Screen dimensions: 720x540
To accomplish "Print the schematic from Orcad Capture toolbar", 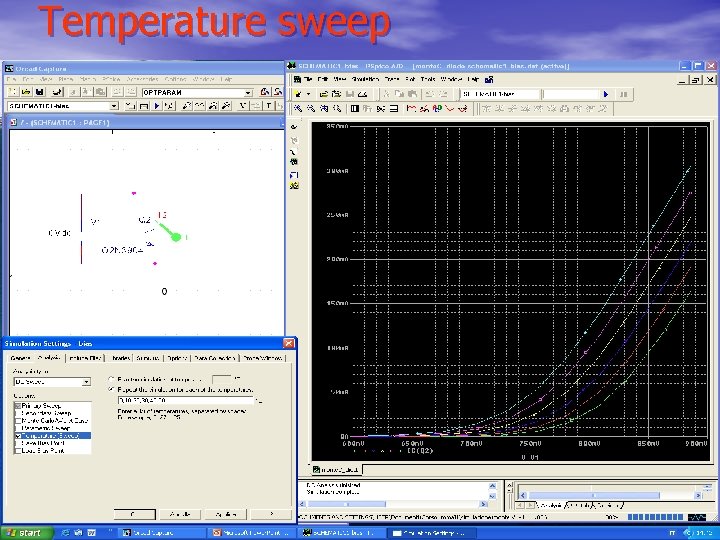I will coord(58,92).
